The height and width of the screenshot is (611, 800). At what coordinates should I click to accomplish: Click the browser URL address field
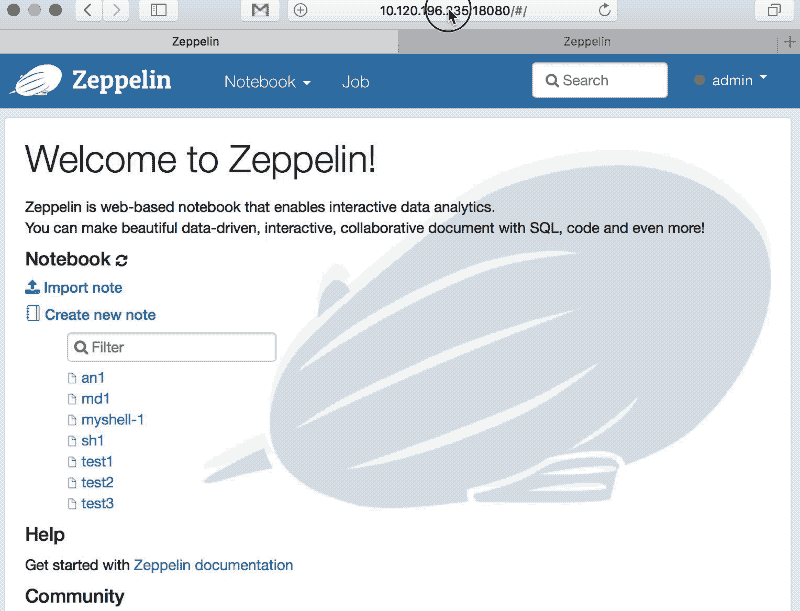[x=453, y=10]
